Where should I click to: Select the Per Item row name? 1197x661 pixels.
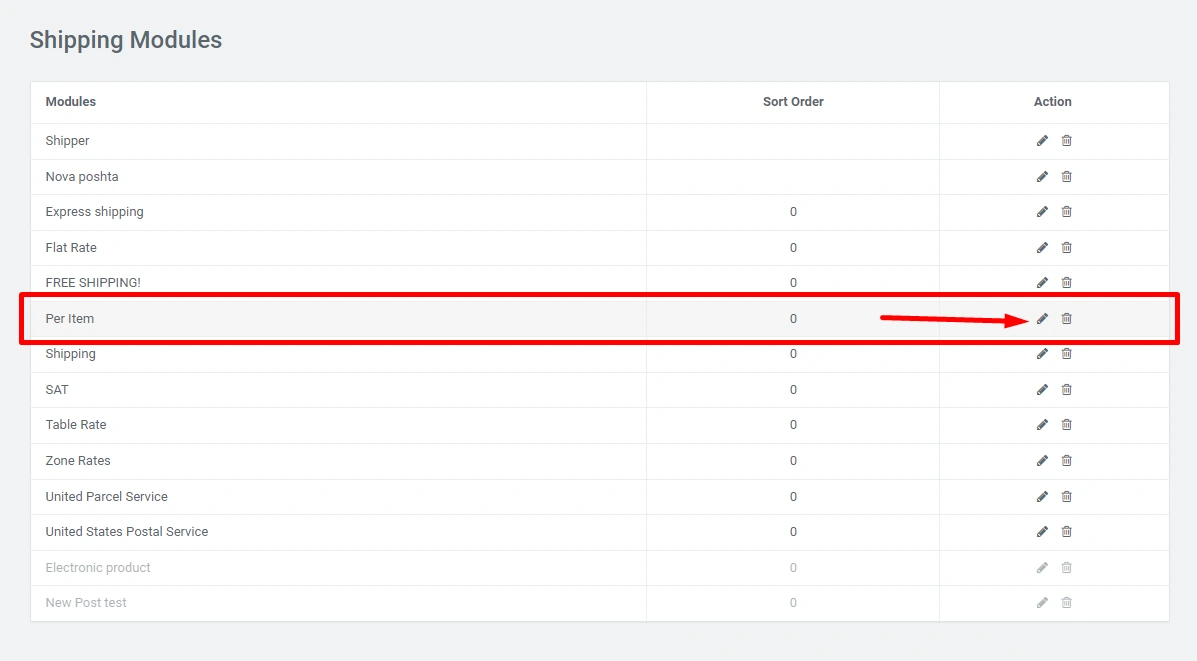pos(70,319)
